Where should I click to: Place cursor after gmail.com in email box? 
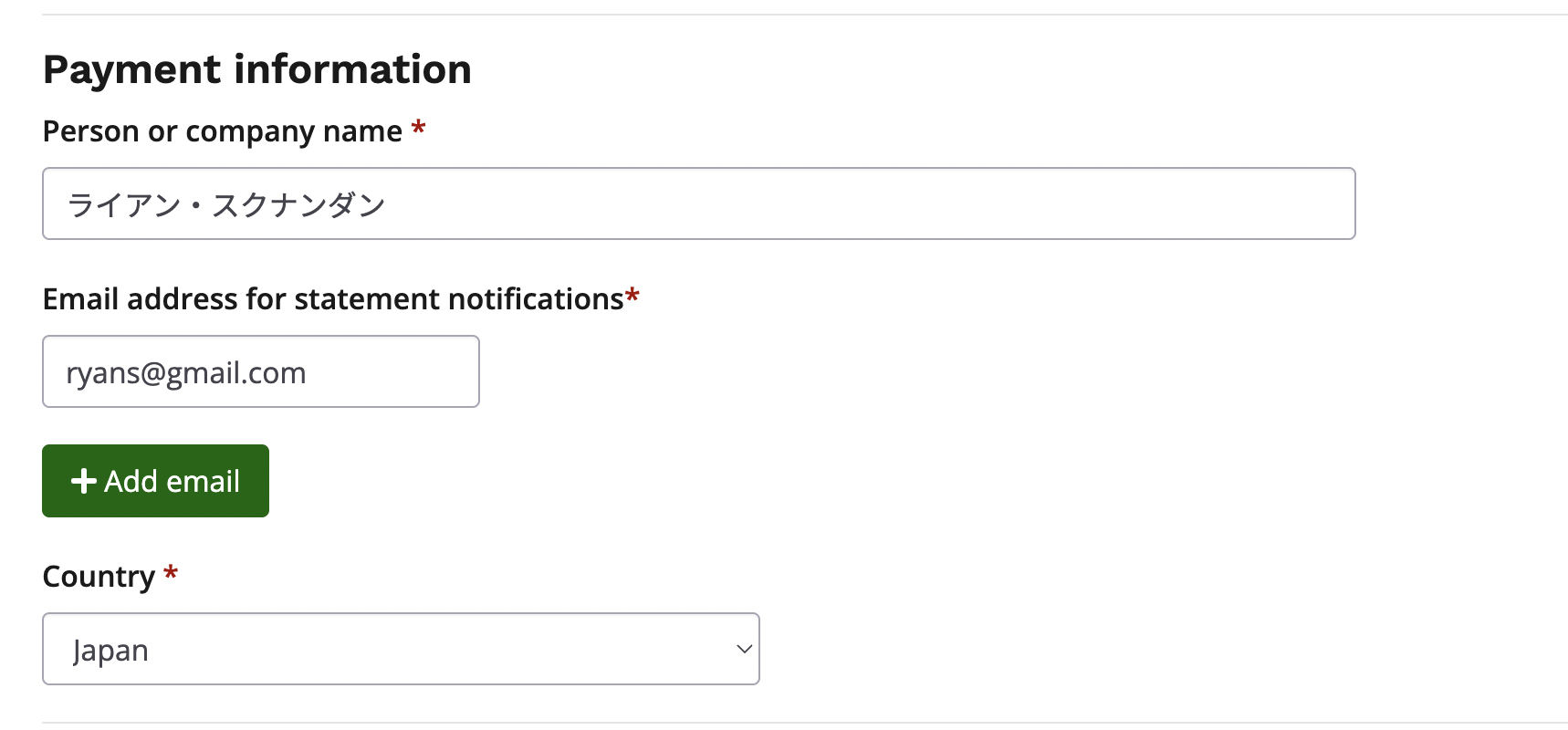[309, 373]
